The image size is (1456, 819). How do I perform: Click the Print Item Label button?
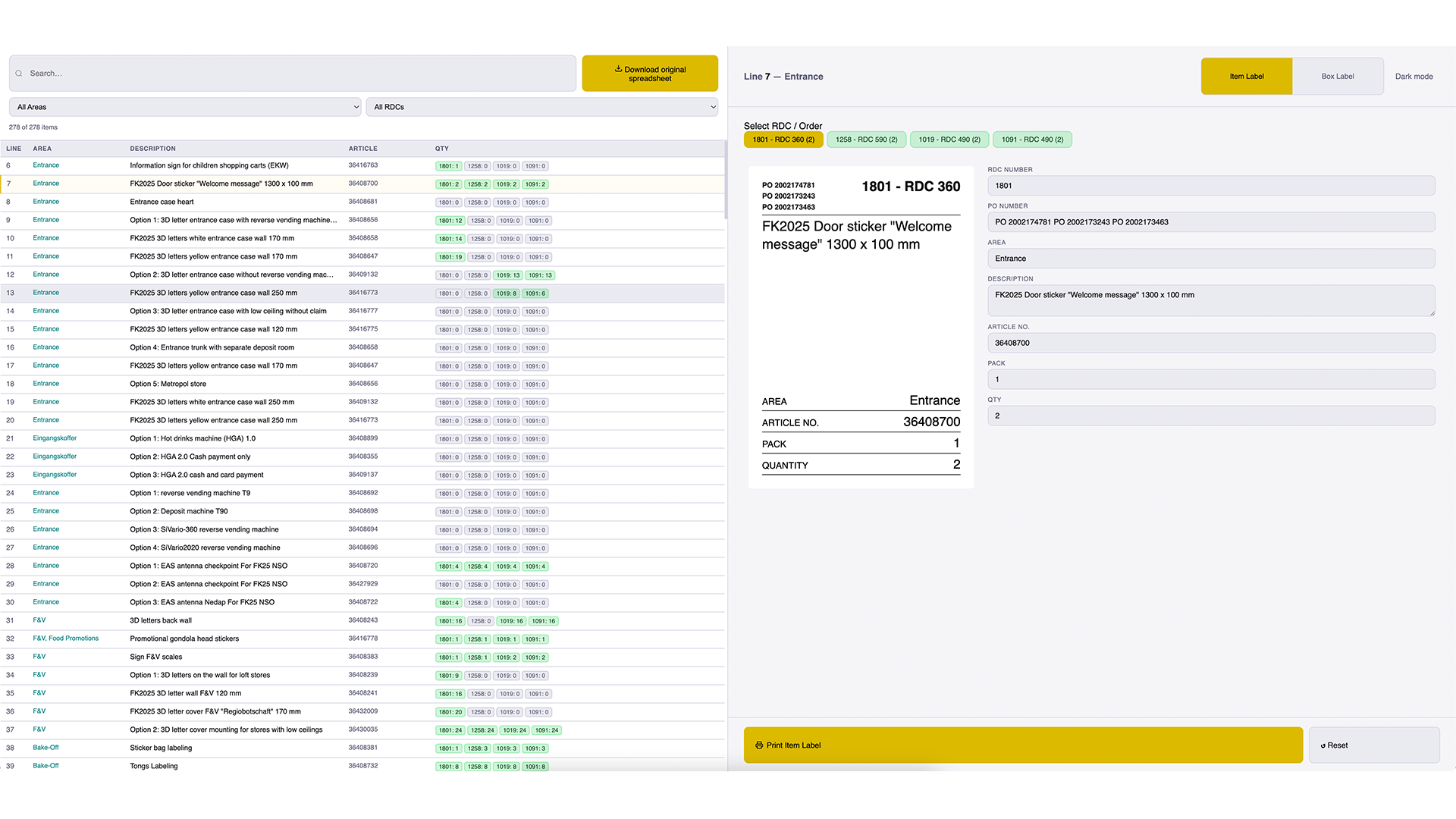[x=1023, y=745]
